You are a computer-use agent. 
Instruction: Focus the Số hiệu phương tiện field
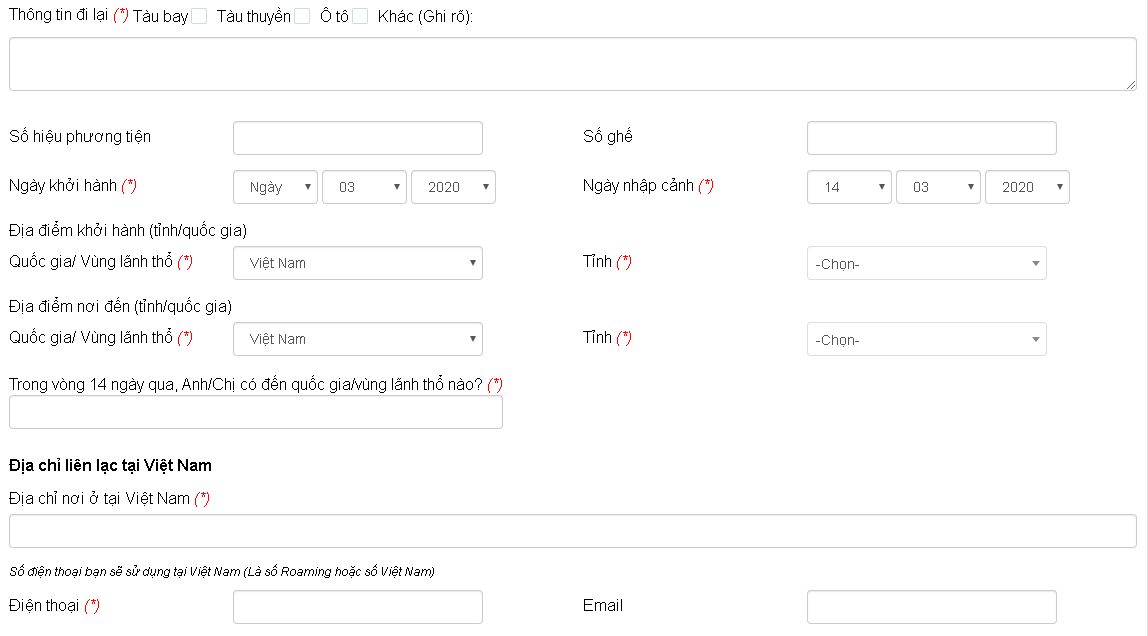point(358,138)
